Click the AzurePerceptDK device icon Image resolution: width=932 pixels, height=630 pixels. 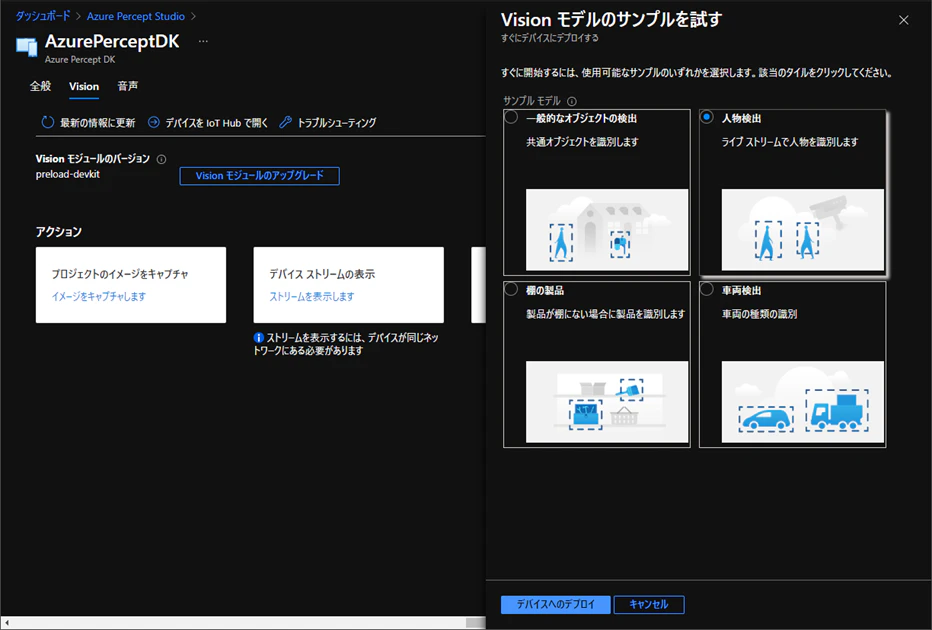27,46
